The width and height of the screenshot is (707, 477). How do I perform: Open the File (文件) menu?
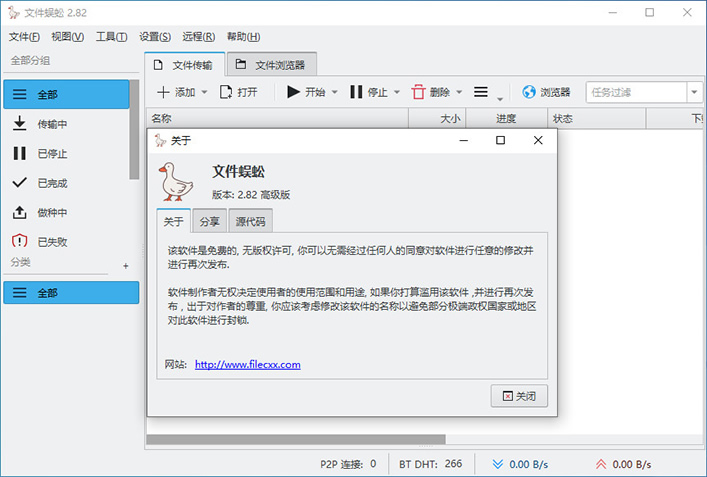[x=24, y=37]
